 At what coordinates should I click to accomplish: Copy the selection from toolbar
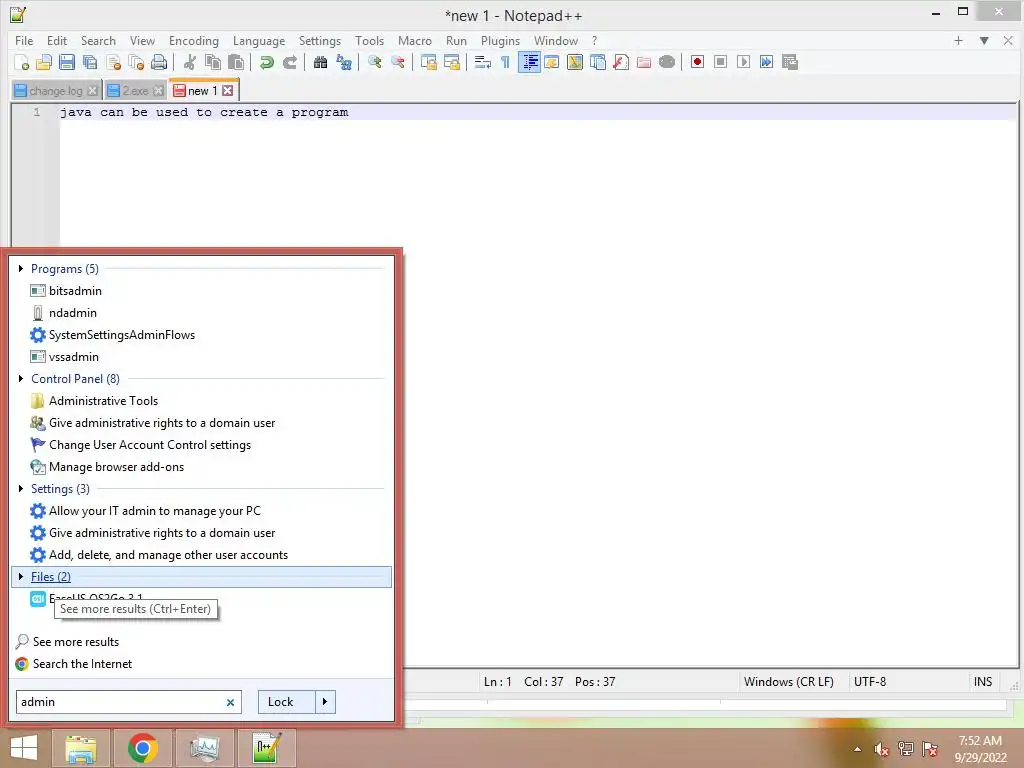[213, 62]
